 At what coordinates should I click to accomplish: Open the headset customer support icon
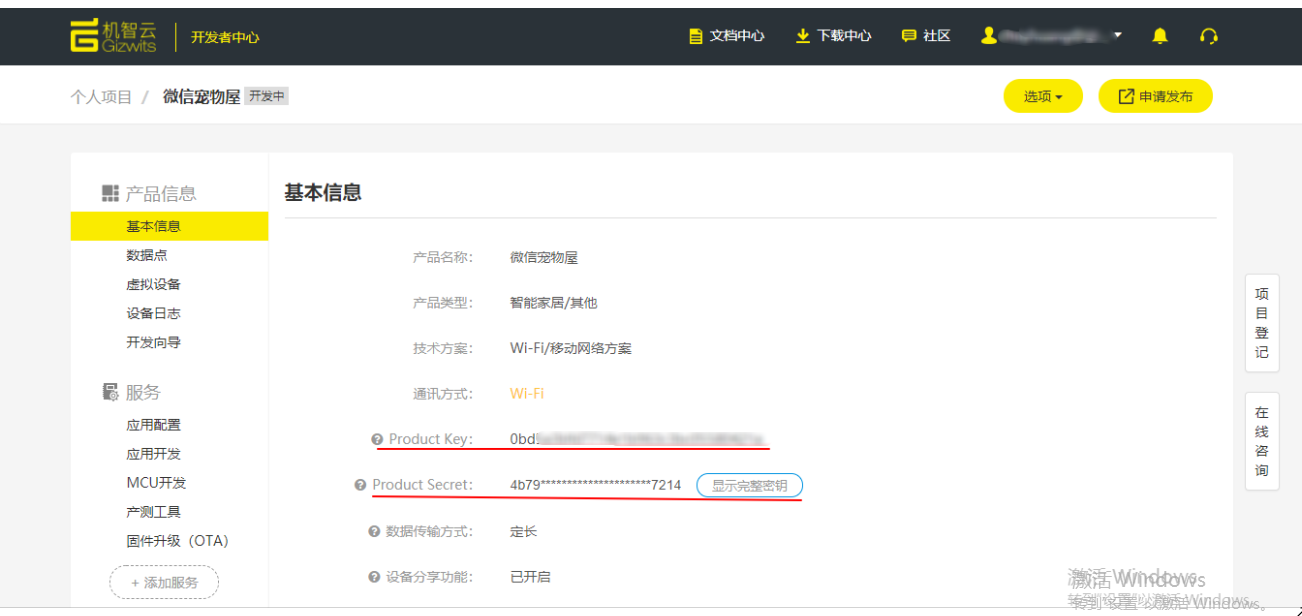[1209, 36]
